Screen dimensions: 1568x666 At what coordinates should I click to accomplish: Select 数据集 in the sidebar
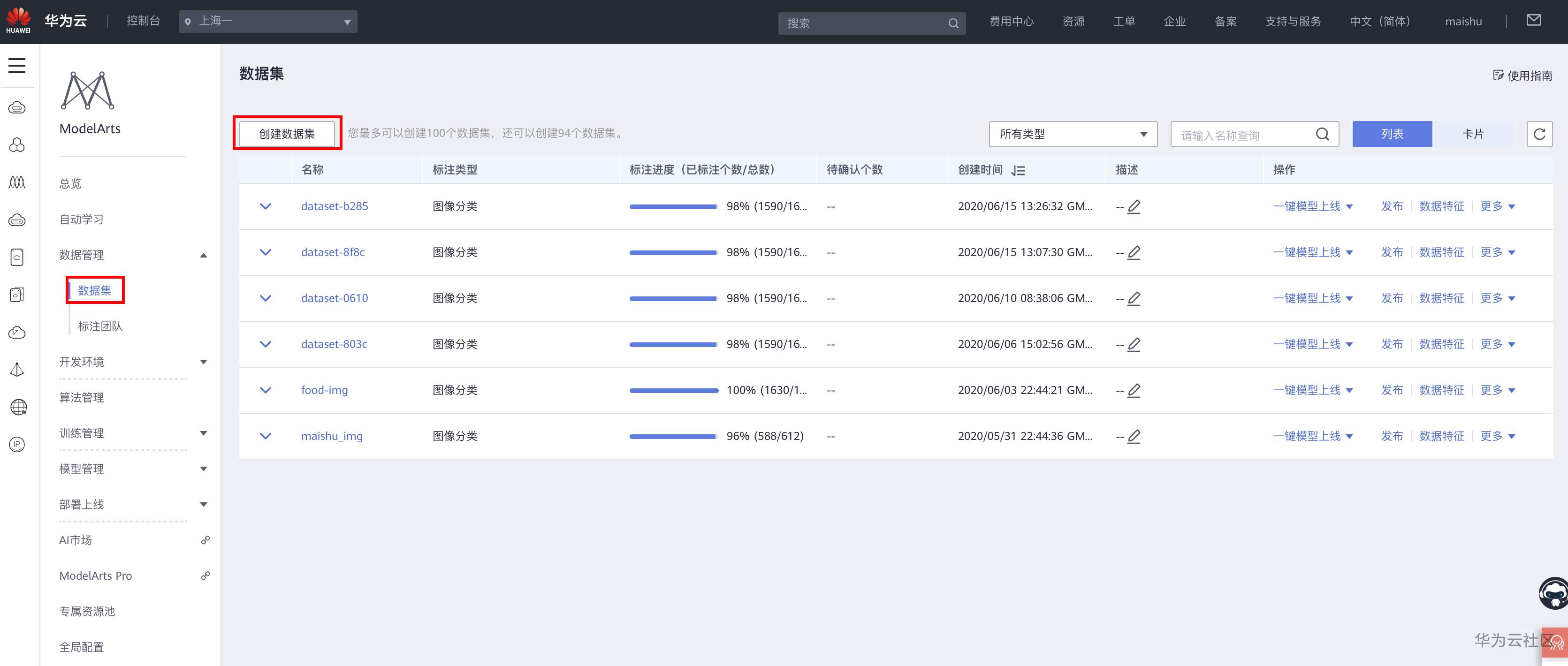coord(95,291)
